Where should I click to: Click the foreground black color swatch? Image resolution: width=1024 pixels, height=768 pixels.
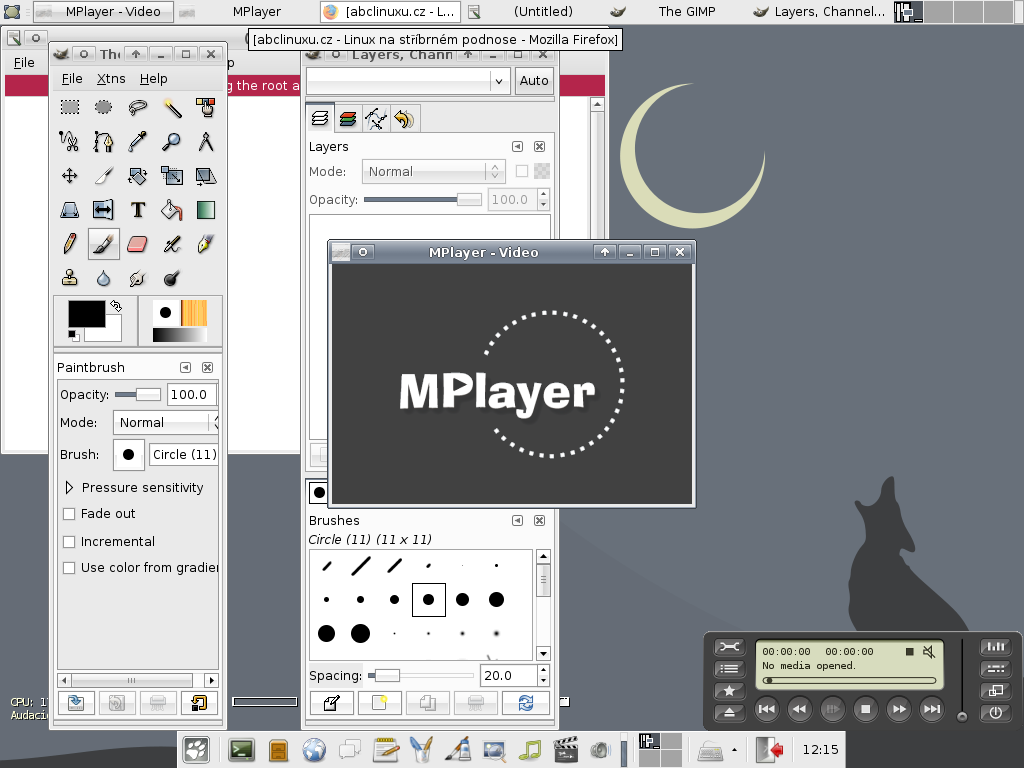tap(86, 314)
